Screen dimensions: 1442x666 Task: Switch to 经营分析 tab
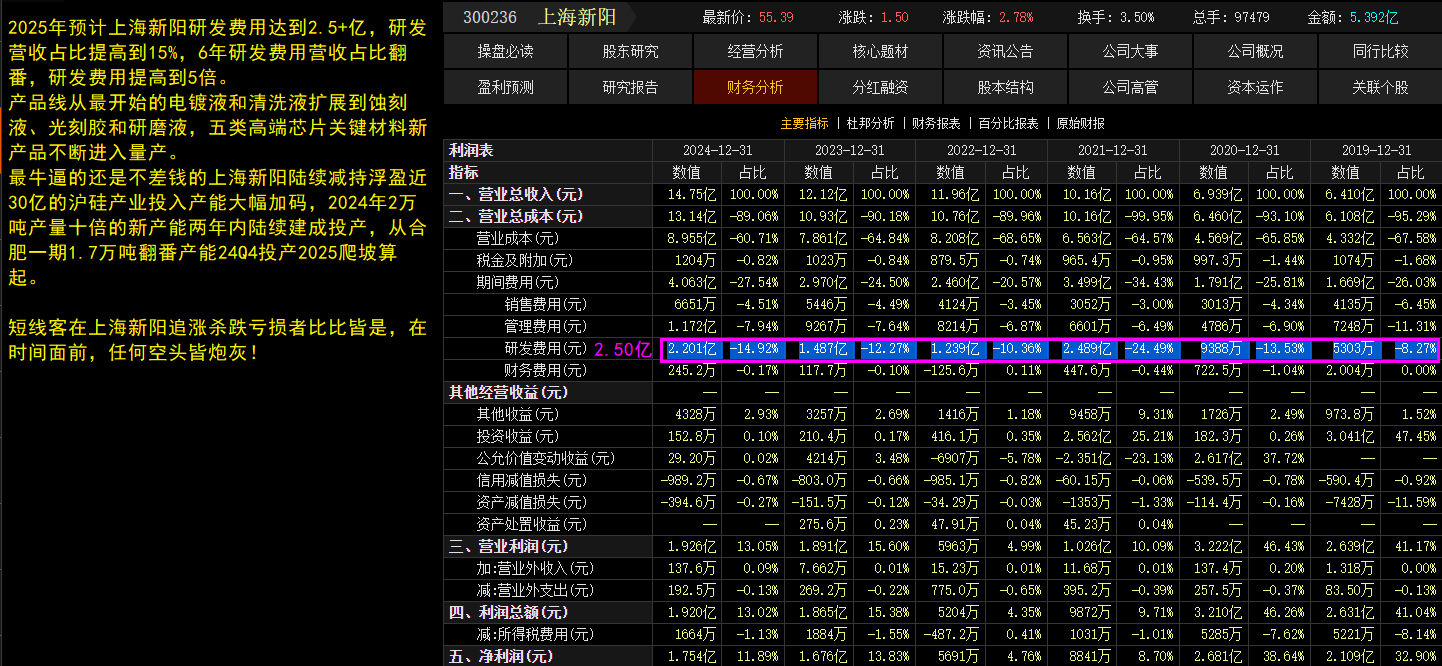tap(755, 51)
